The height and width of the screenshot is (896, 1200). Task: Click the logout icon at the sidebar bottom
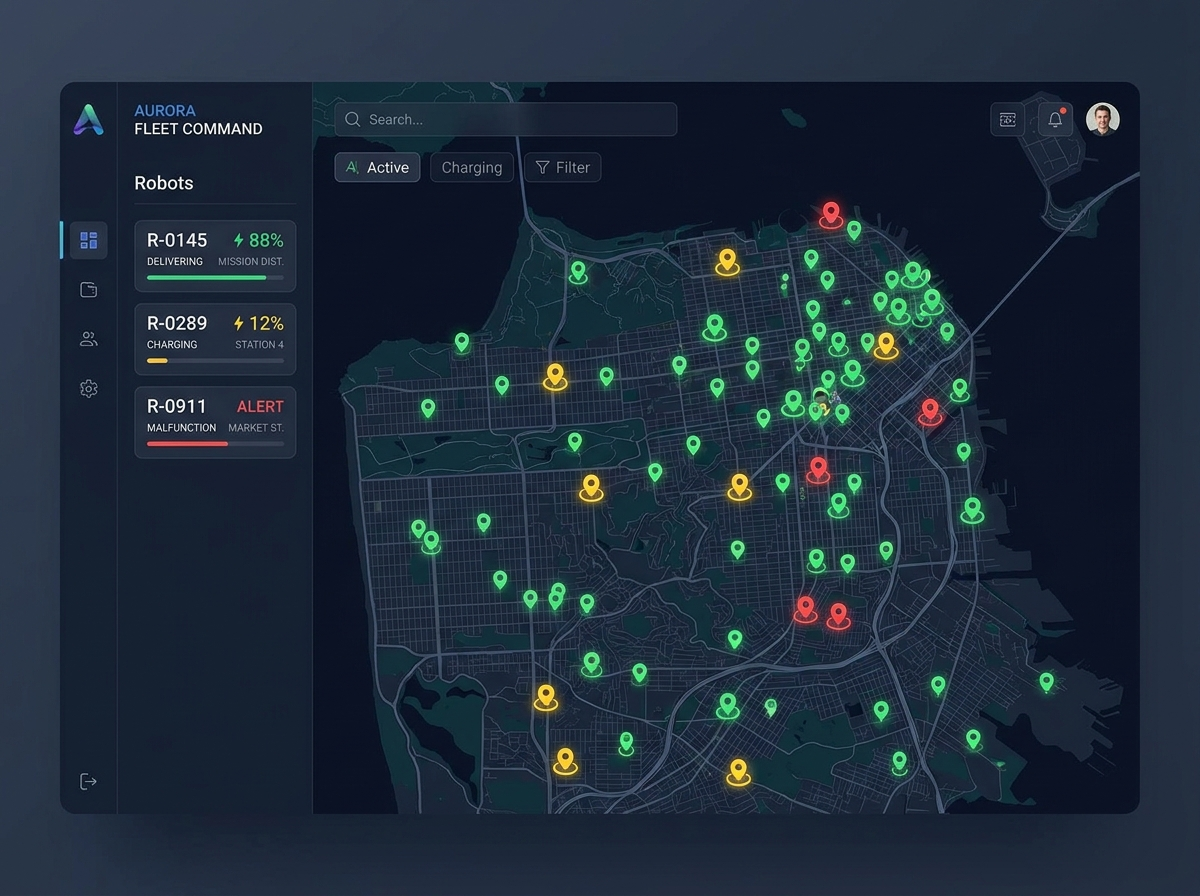[89, 781]
